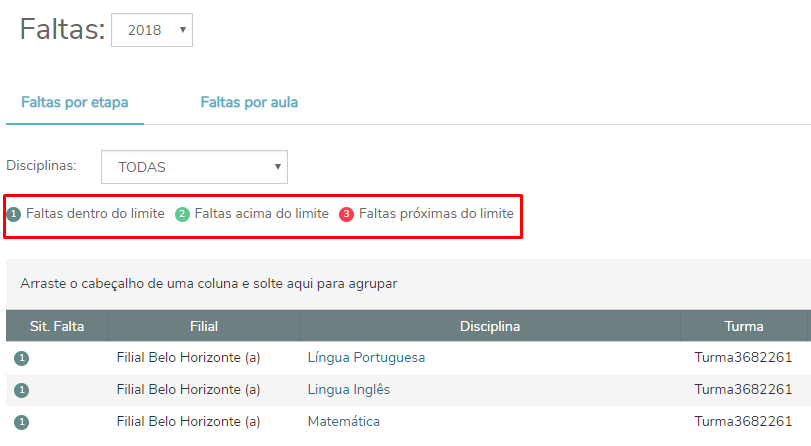Image resolution: width=811 pixels, height=446 pixels.
Task: Switch to Faltas por aula tab
Action: (x=249, y=102)
